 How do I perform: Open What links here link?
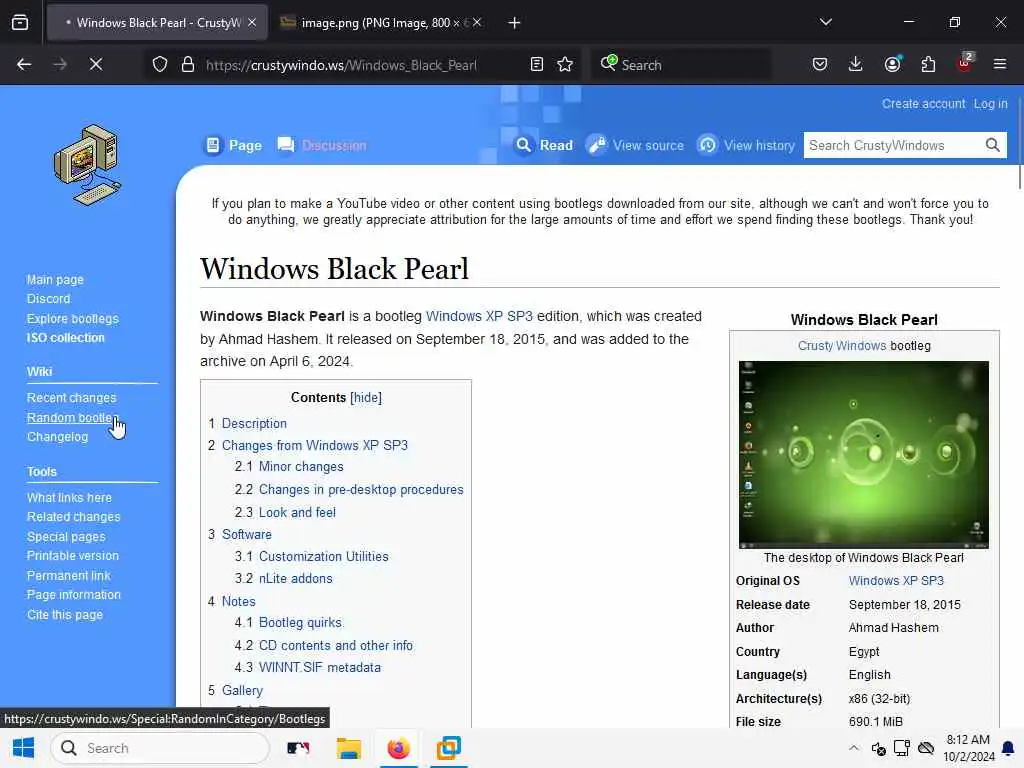coord(69,498)
